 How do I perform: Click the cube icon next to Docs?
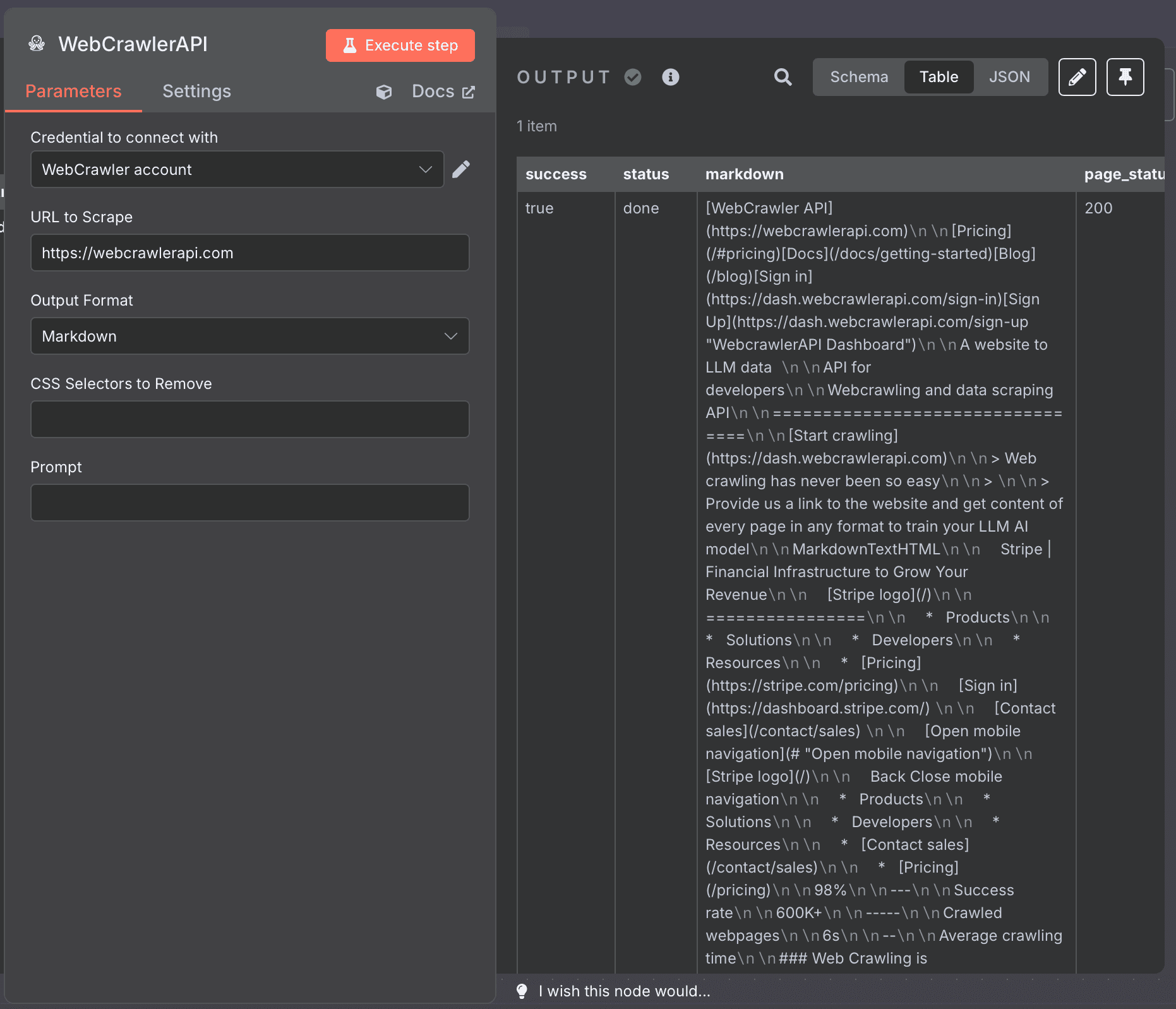[384, 92]
